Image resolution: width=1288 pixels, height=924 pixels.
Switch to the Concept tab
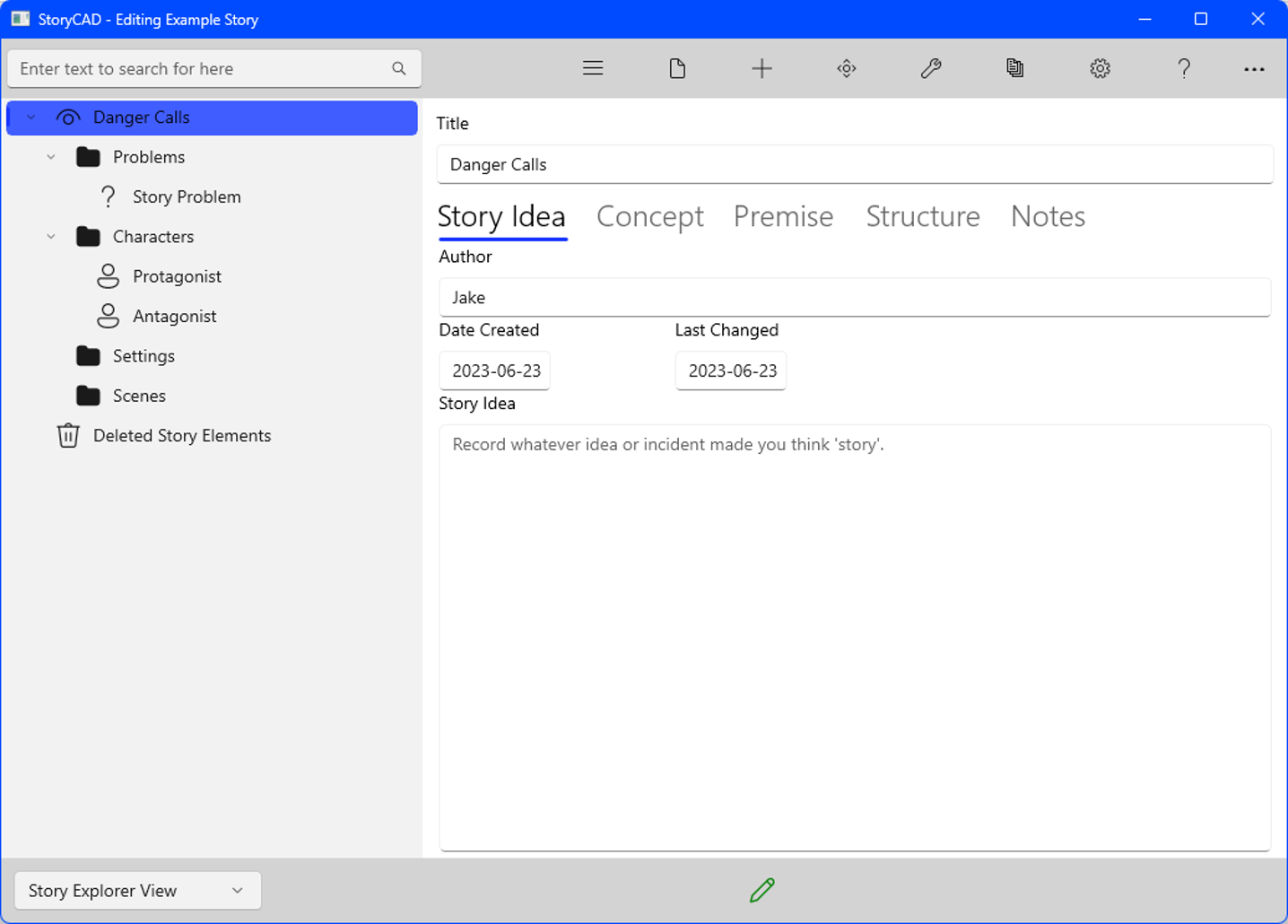[649, 216]
